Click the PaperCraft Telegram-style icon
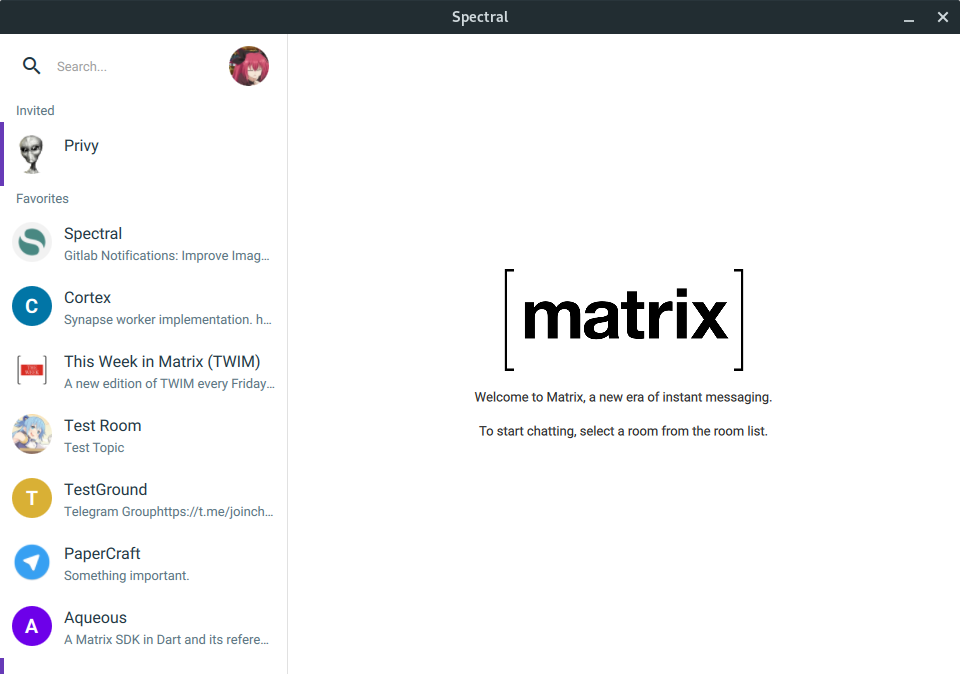Screen dimensions: 960x674 tap(32, 562)
